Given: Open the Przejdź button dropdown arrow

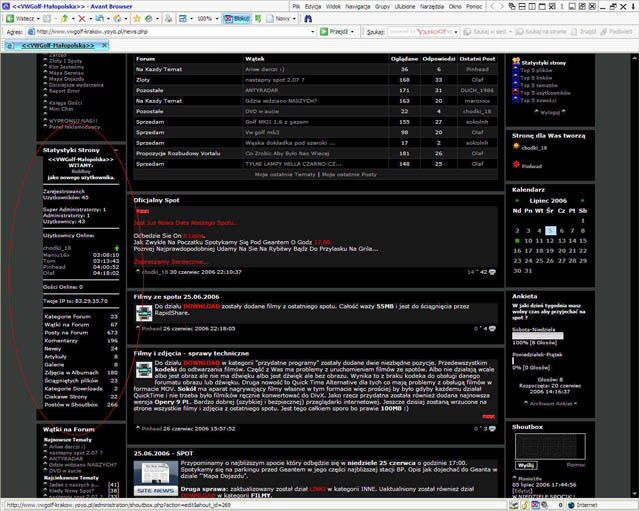Looking at the screenshot, I should tap(352, 31).
